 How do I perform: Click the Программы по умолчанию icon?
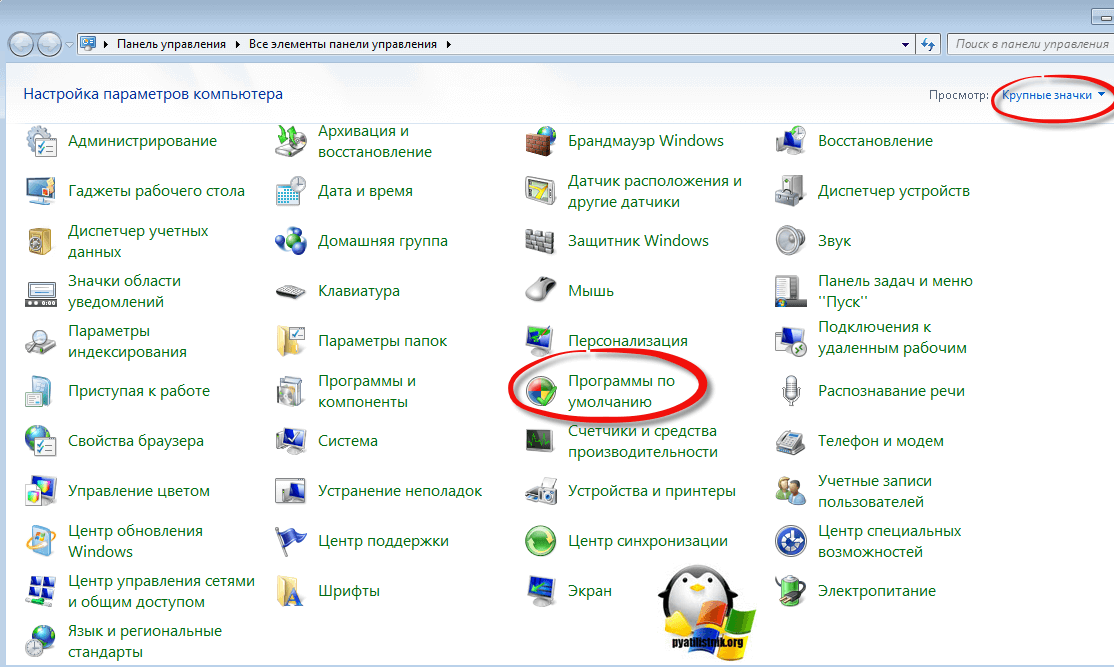[540, 391]
